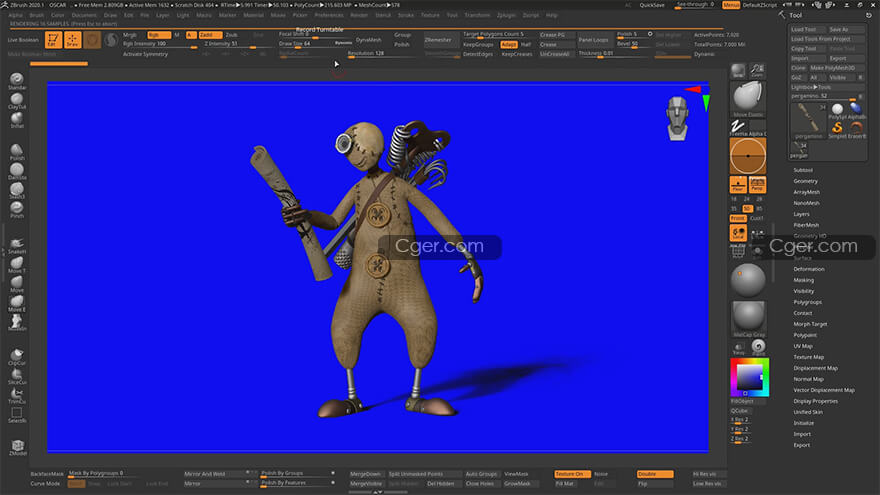Select the ClayTubes brush
Image resolution: width=880 pixels, height=495 pixels.
17,100
